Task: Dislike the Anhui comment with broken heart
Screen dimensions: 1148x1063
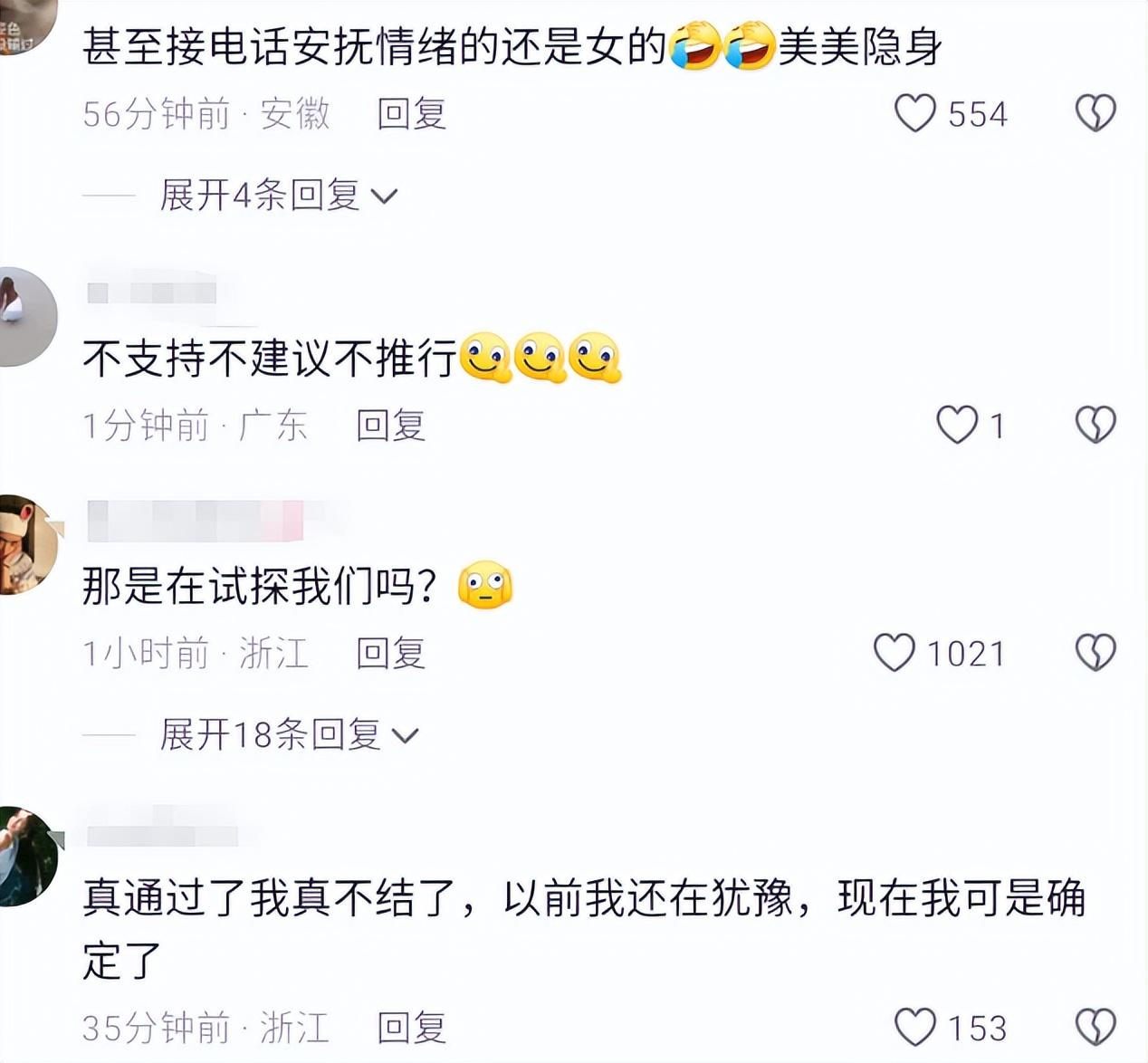Action: [1095, 114]
